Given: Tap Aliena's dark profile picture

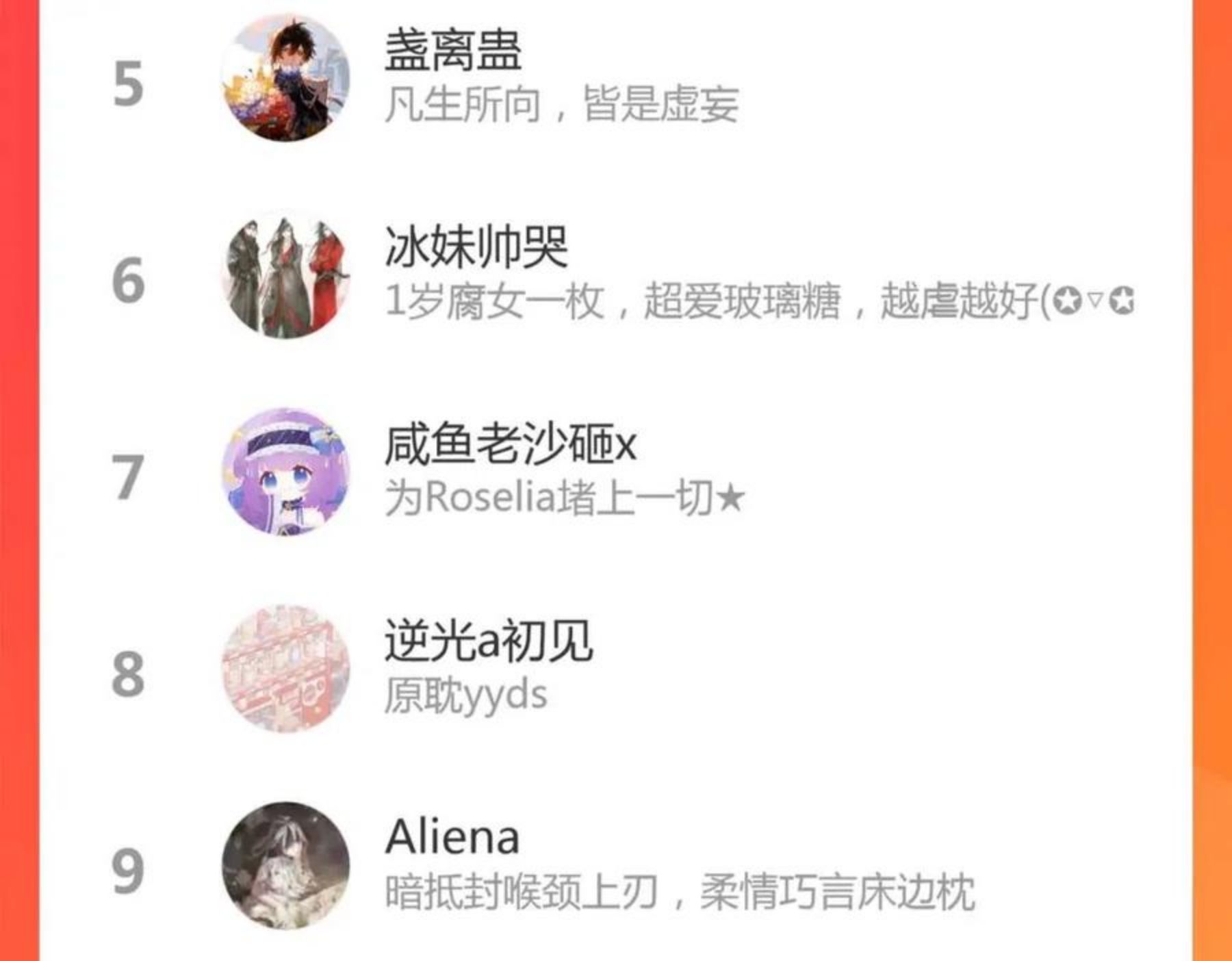Looking at the screenshot, I should pos(286,866).
